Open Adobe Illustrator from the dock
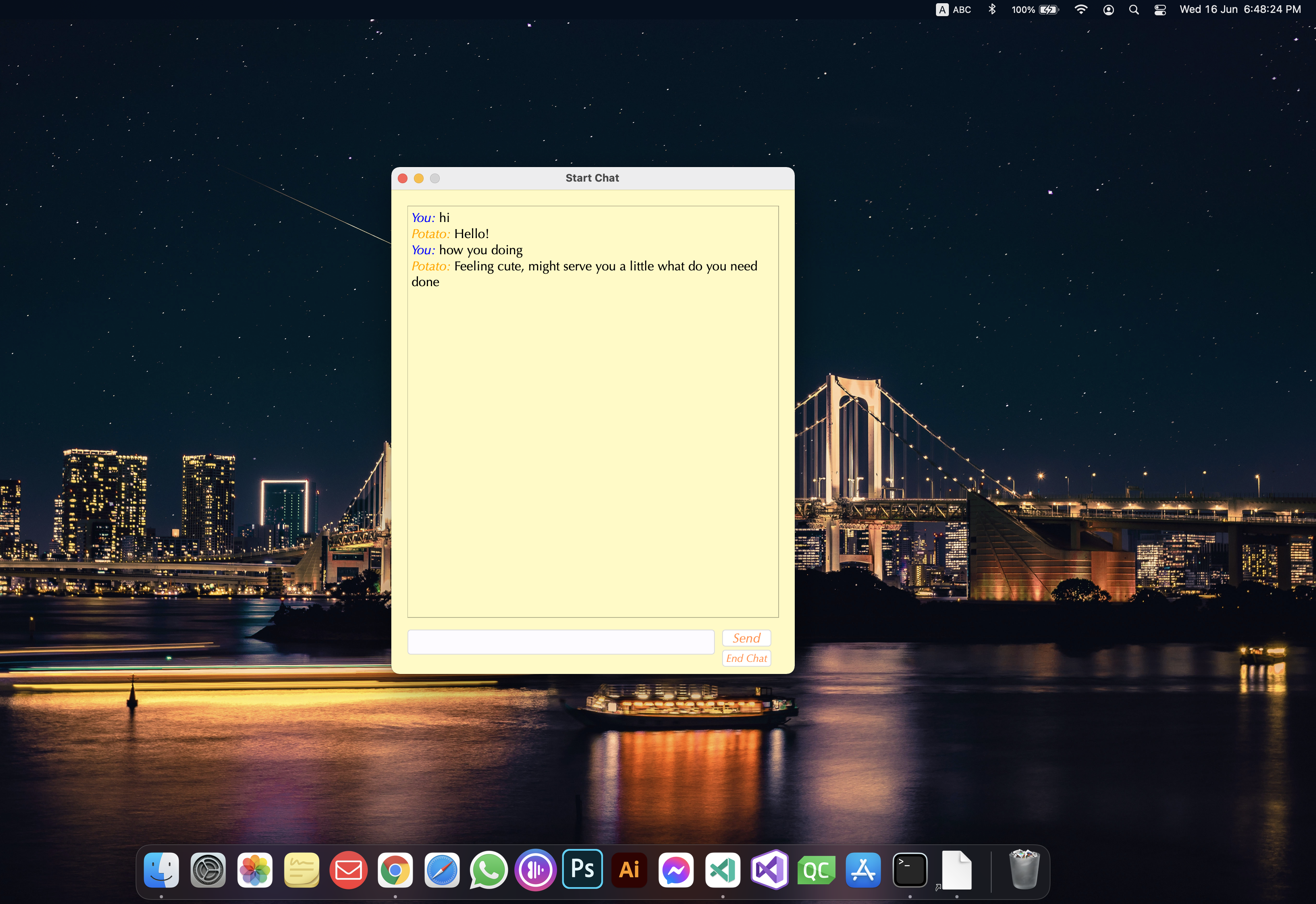This screenshot has width=1316, height=904. coord(629,870)
